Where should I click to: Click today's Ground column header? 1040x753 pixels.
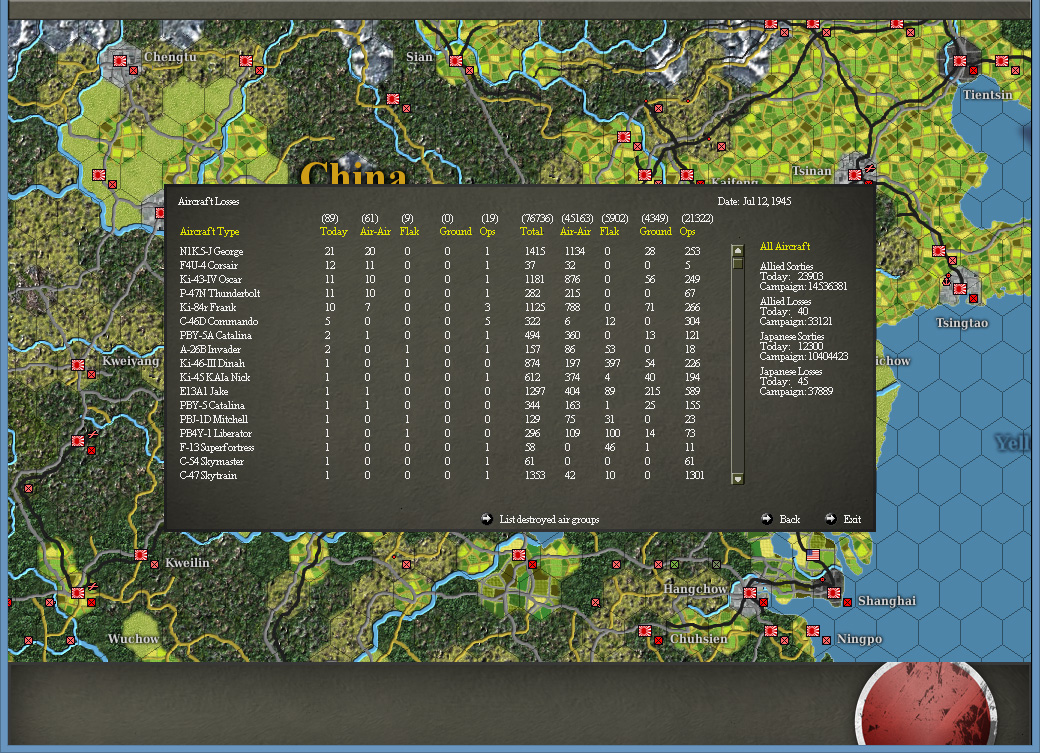coord(456,232)
